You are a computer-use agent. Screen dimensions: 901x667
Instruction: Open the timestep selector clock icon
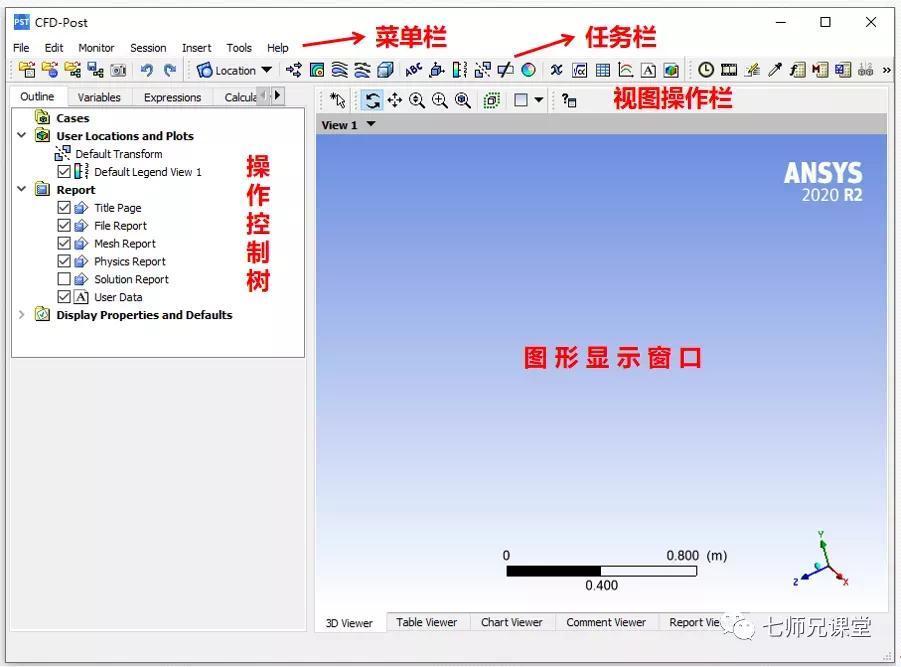point(706,70)
